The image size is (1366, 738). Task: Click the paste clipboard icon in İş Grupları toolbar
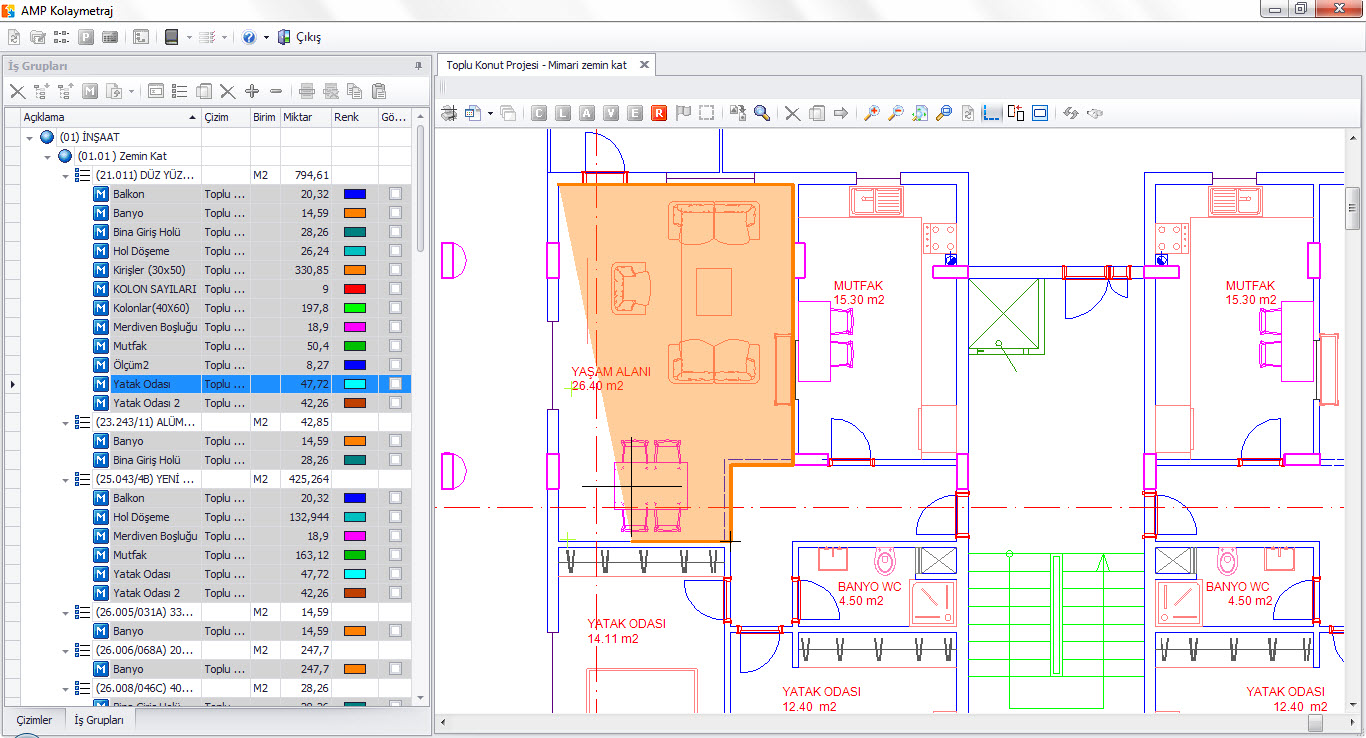click(379, 91)
